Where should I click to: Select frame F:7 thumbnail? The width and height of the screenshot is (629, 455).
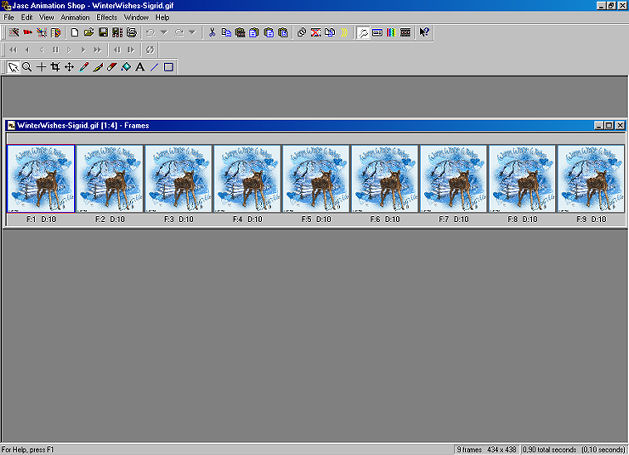click(x=454, y=179)
